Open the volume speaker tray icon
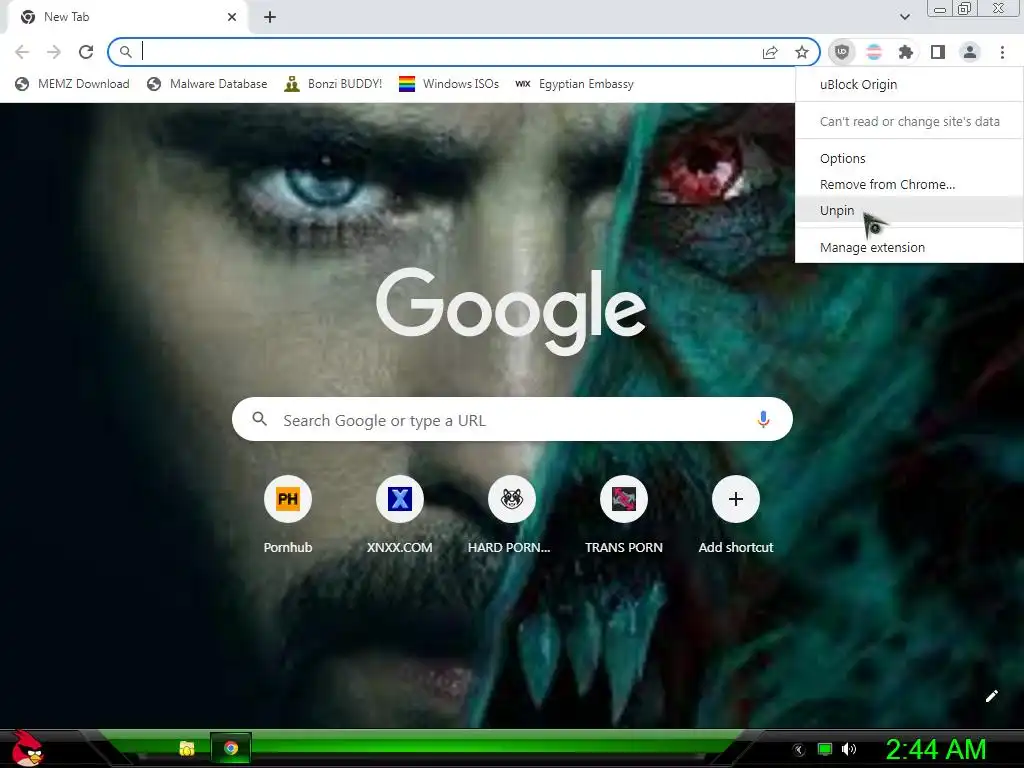Viewport: 1024px width, 768px height. point(849,749)
